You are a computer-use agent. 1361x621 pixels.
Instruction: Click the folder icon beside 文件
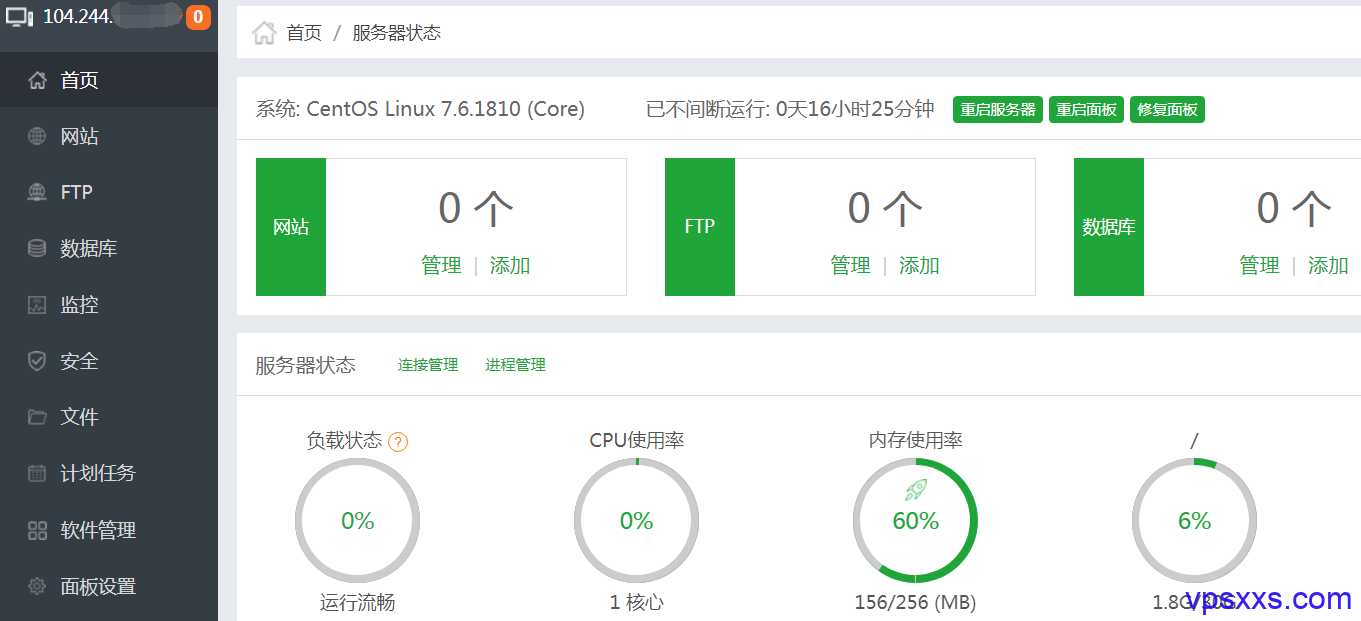(x=37, y=417)
